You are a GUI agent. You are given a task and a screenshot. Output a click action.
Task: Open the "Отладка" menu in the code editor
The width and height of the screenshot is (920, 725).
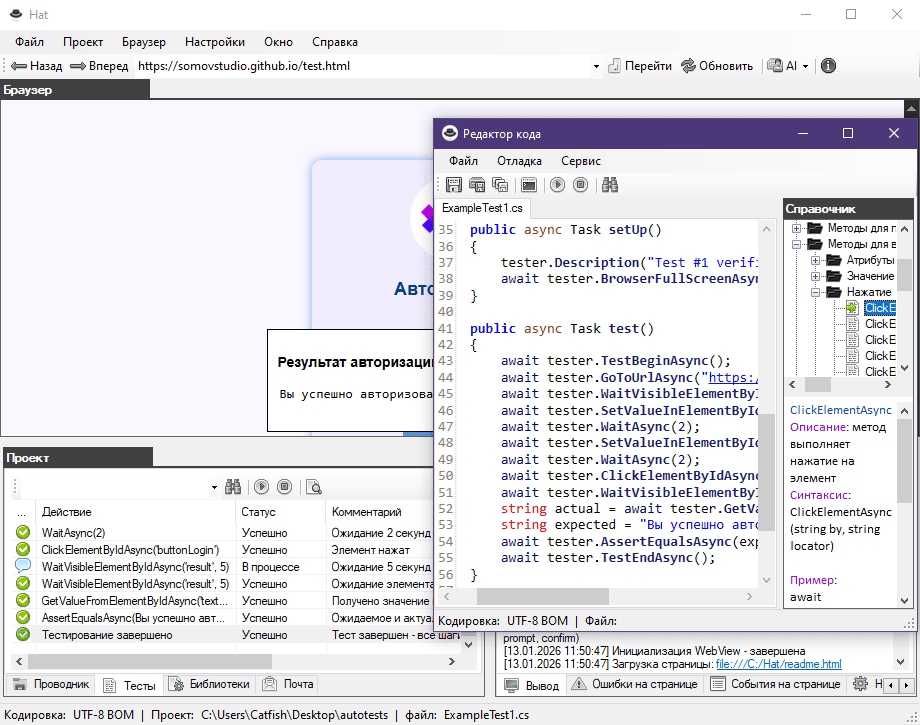pyautogui.click(x=519, y=160)
